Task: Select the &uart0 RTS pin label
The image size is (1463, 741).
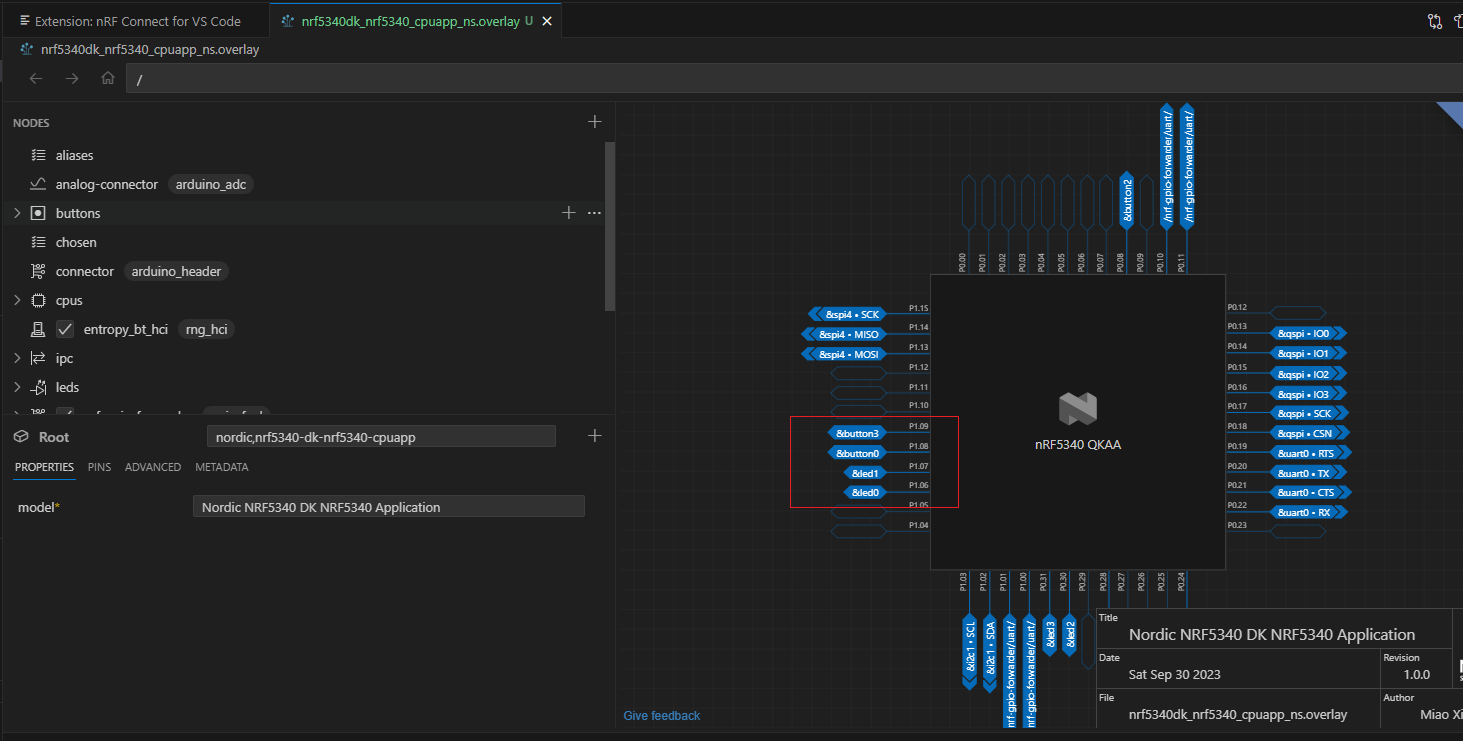Action: tap(1310, 453)
